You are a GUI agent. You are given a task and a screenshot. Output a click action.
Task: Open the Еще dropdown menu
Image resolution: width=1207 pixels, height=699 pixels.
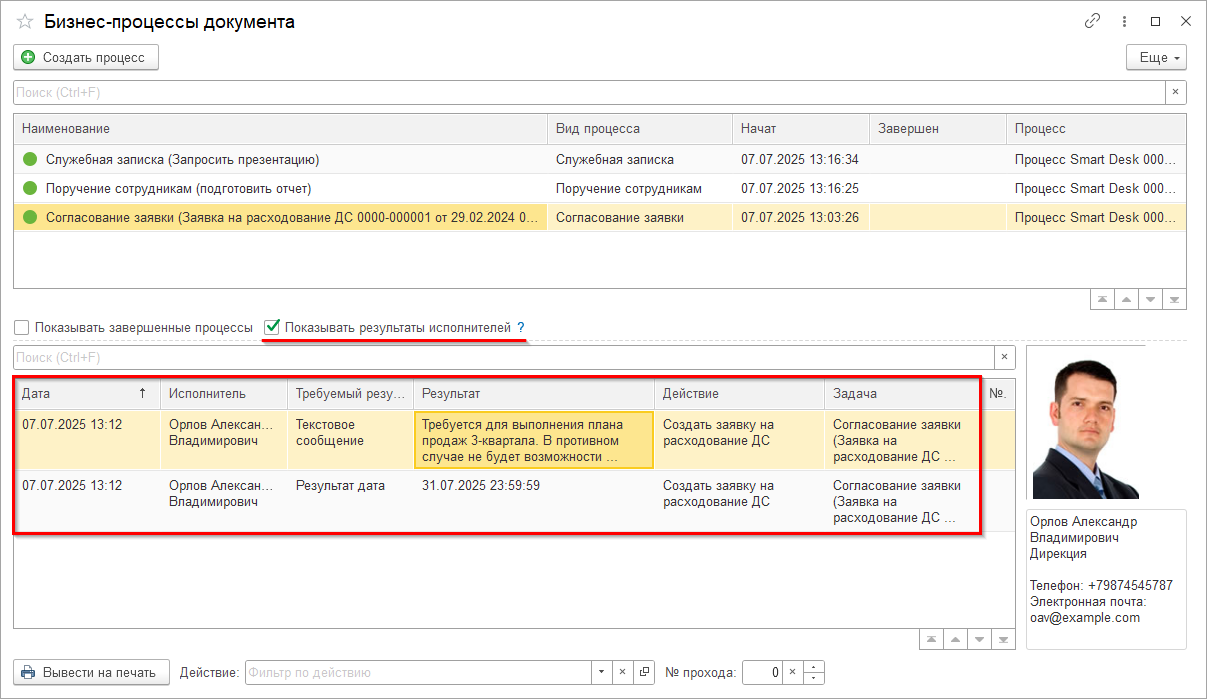pos(1156,57)
